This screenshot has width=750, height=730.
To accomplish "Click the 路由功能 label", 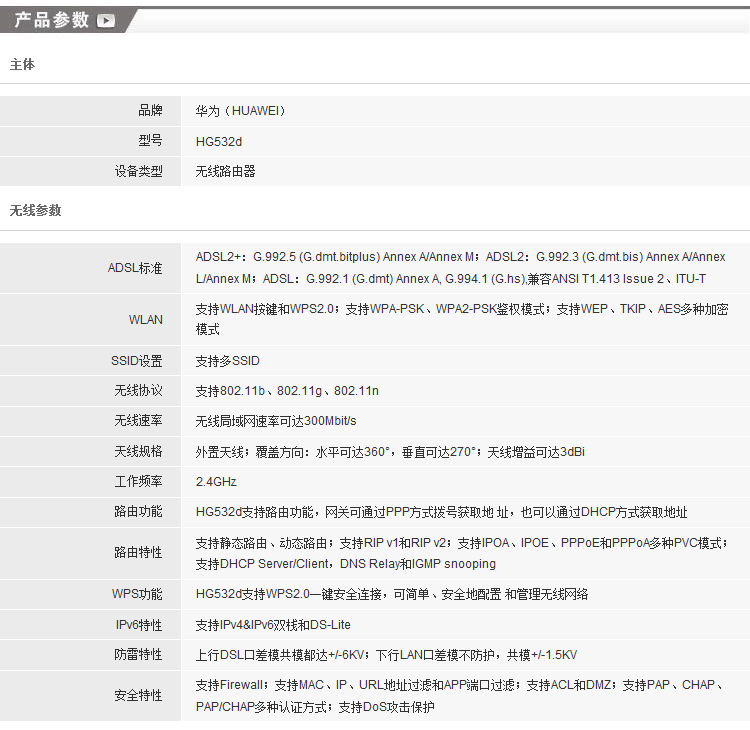I will click(x=138, y=511).
